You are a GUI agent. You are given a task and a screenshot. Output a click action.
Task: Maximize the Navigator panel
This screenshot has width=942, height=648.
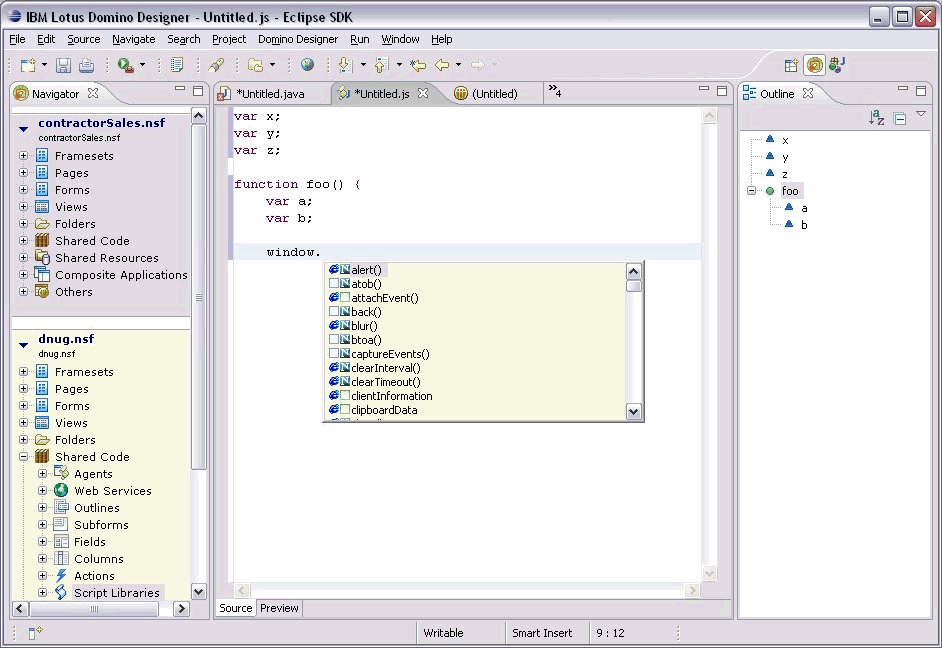pyautogui.click(x=198, y=91)
